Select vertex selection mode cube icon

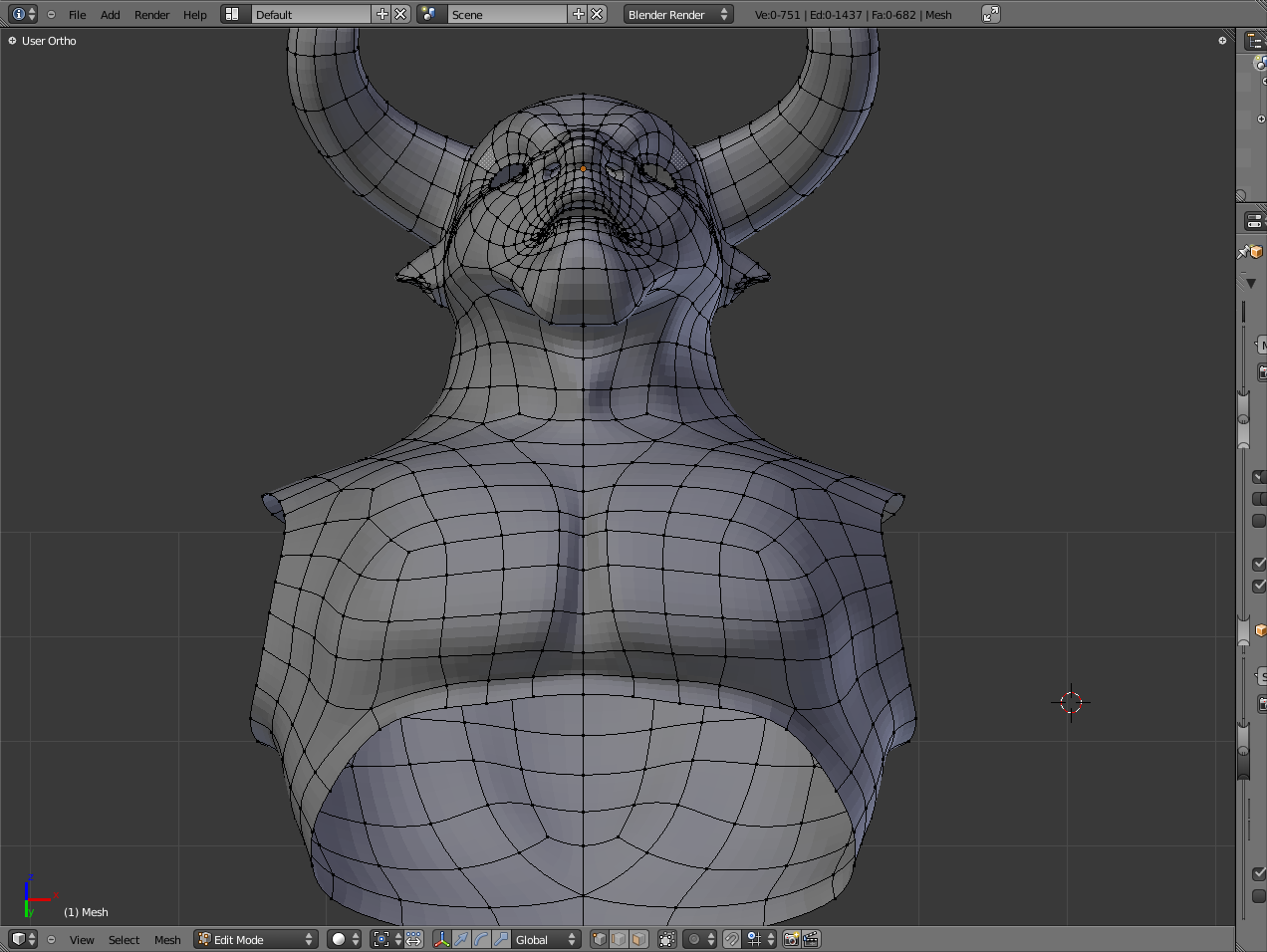[x=599, y=939]
